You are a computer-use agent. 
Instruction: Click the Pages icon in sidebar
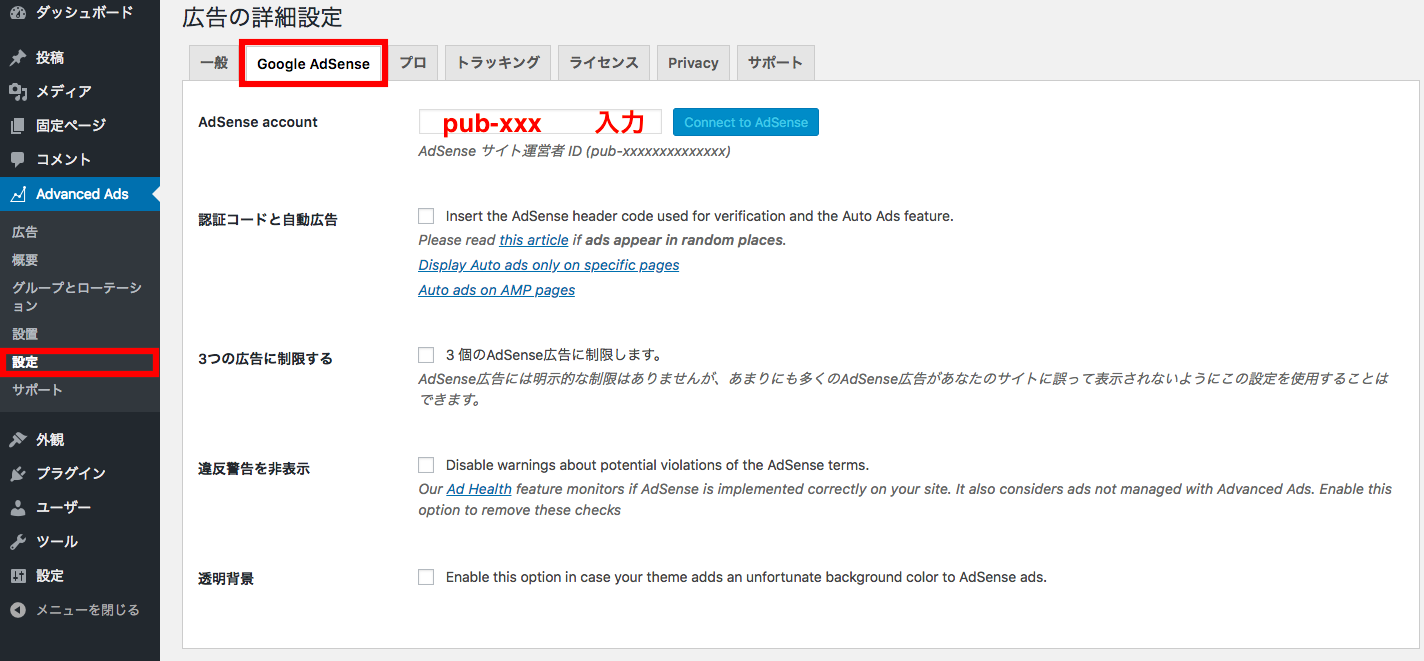(18, 126)
